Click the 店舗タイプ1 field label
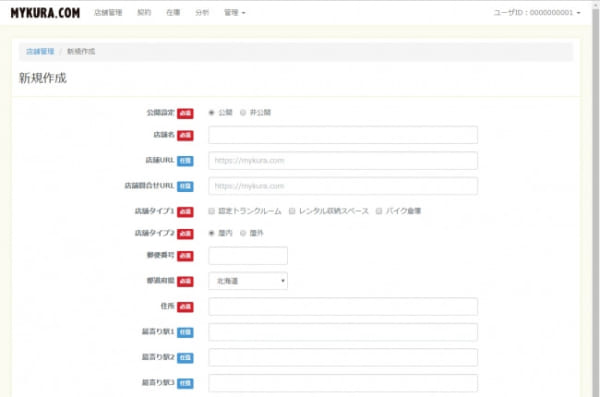This screenshot has width=600, height=397. 154,211
